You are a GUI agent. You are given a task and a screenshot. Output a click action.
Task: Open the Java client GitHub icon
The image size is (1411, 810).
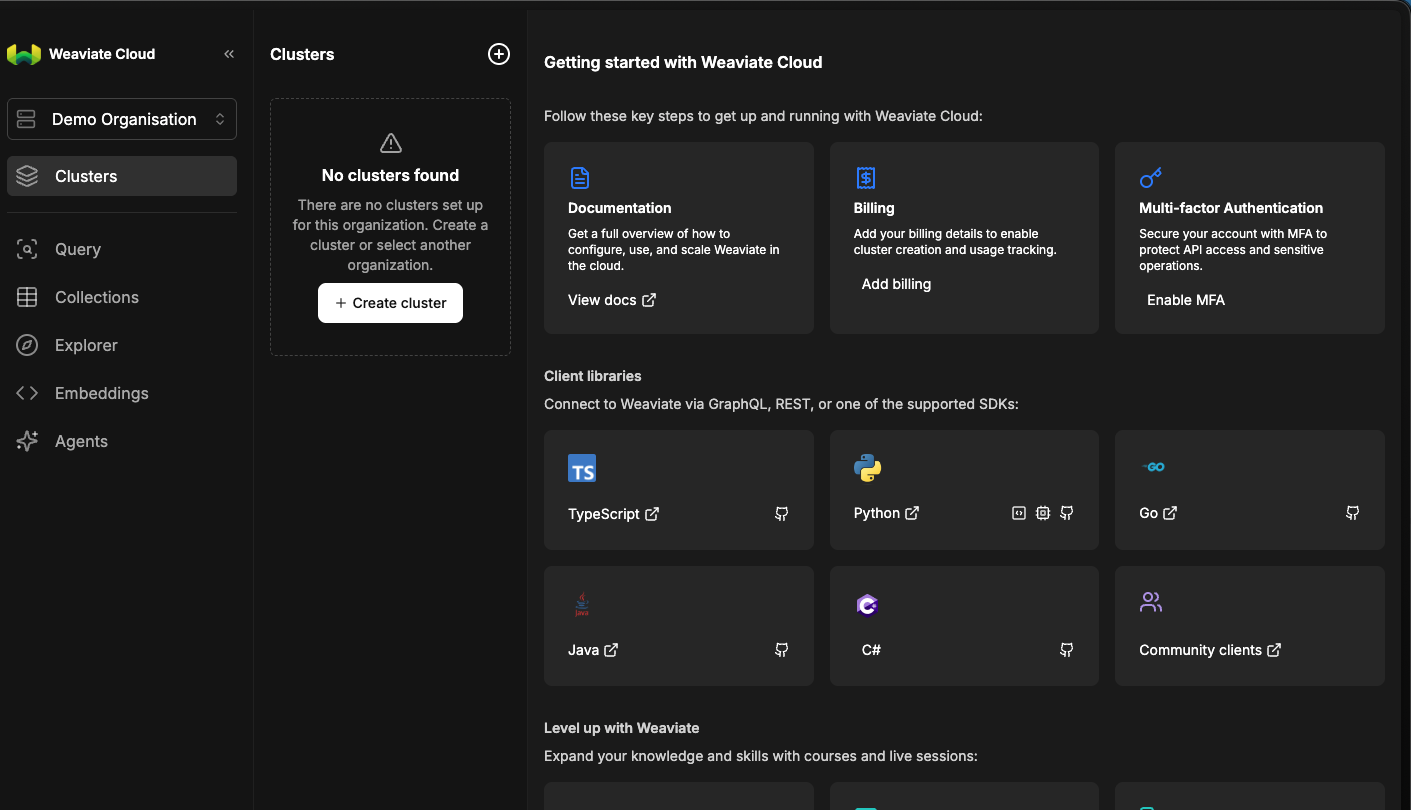click(x=782, y=650)
